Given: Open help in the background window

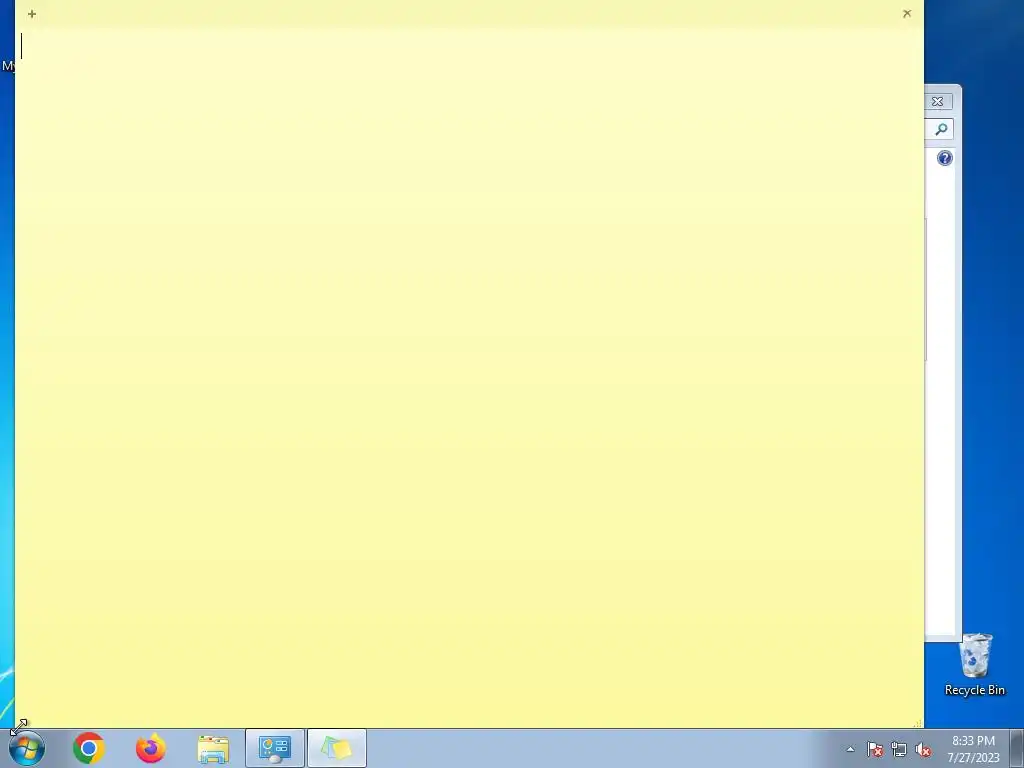Looking at the screenshot, I should [x=944, y=158].
